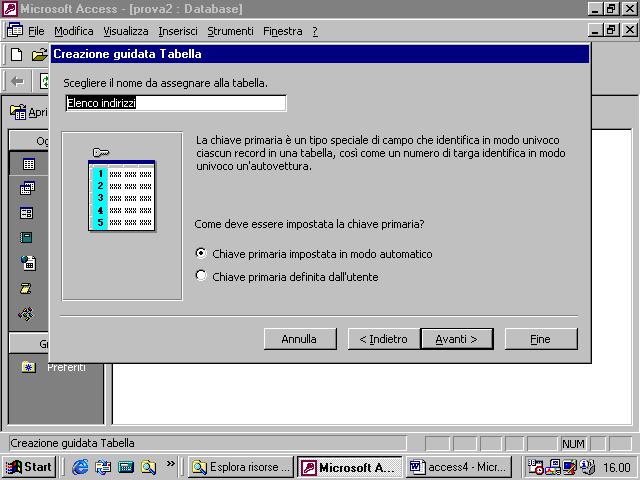Image resolution: width=640 pixels, height=480 pixels.
Task: Open the Windows Start button
Action: (x=29, y=467)
